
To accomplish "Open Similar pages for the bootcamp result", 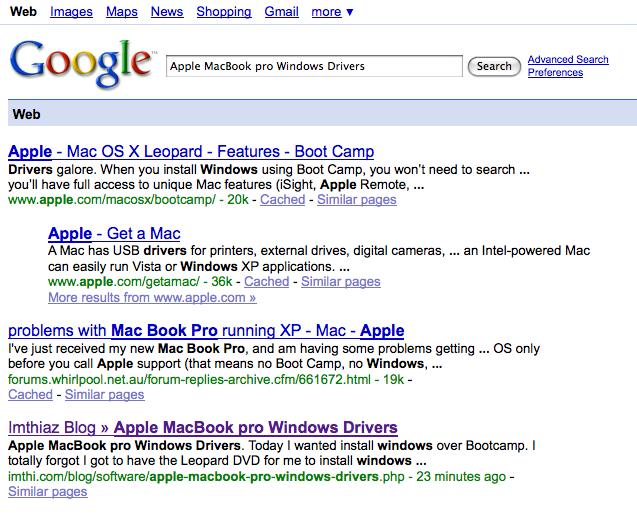I will [x=357, y=199].
